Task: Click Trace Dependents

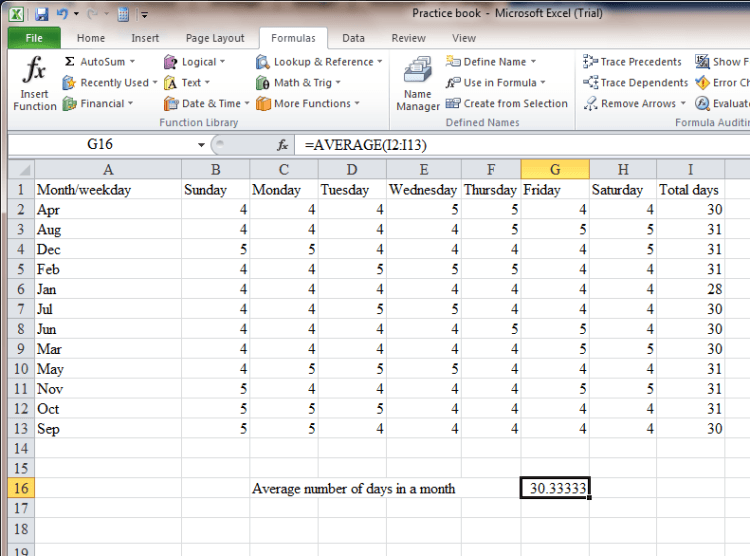Action: click(x=635, y=83)
